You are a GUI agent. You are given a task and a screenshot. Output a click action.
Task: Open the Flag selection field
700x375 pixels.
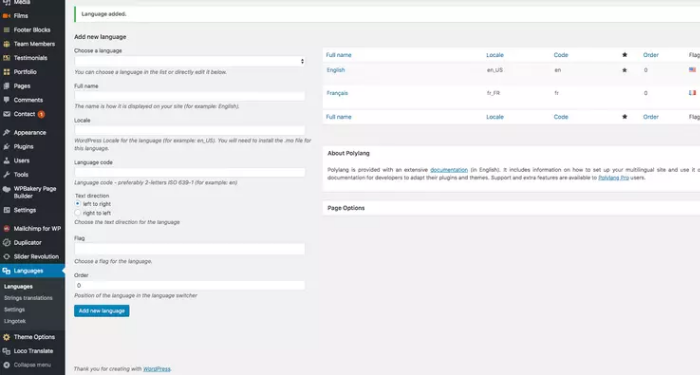pos(190,249)
